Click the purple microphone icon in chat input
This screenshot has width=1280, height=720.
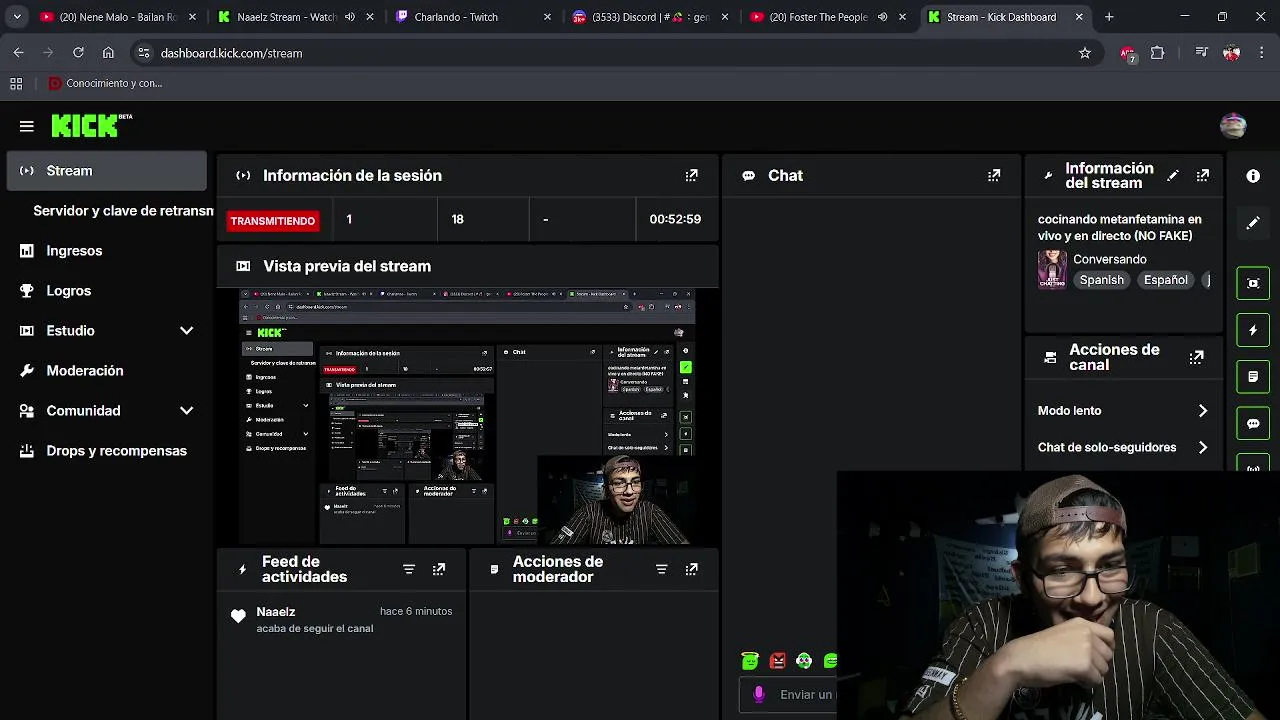(759, 694)
